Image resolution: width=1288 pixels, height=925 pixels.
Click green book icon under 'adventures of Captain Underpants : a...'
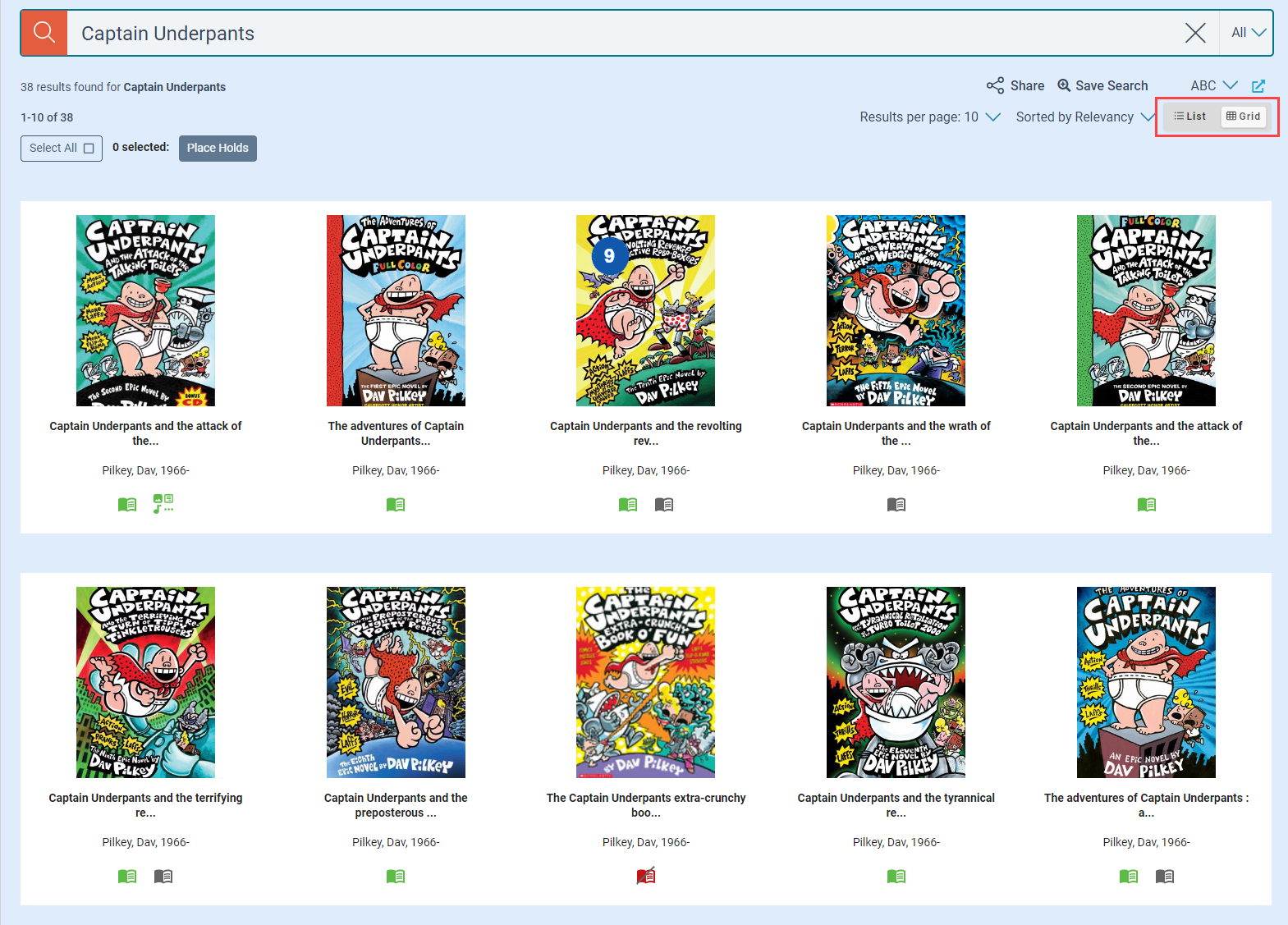point(1129,877)
